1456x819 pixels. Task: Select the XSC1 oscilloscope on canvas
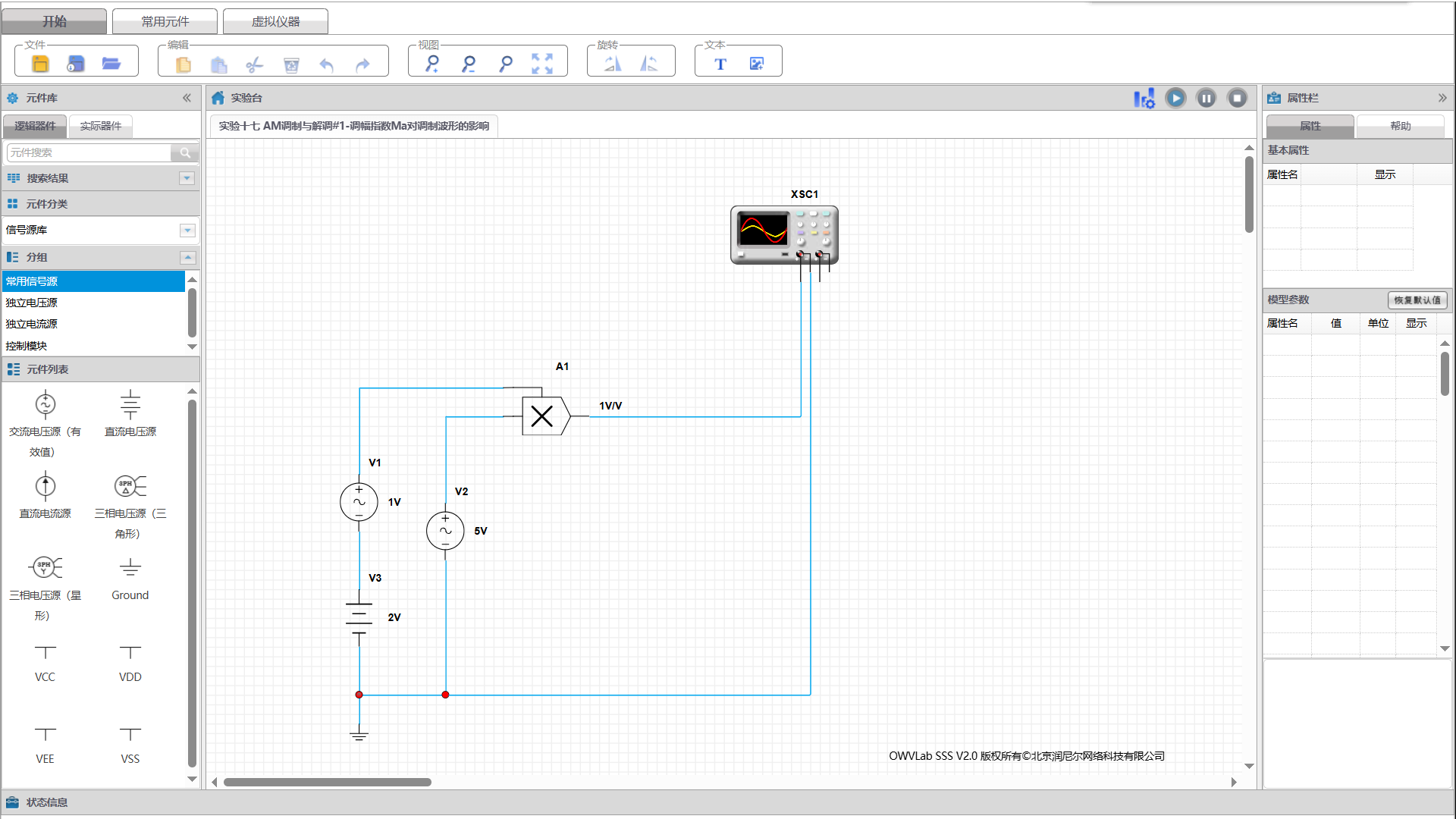tap(784, 235)
